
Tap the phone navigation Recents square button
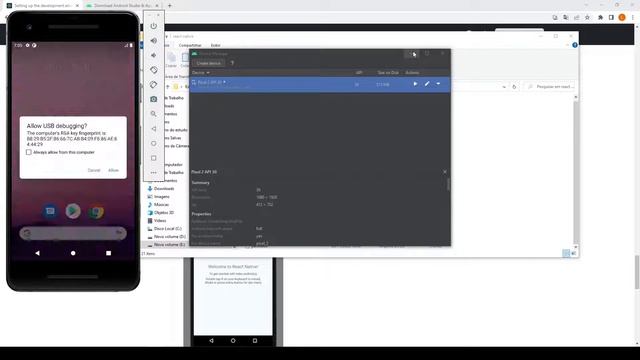pos(109,253)
